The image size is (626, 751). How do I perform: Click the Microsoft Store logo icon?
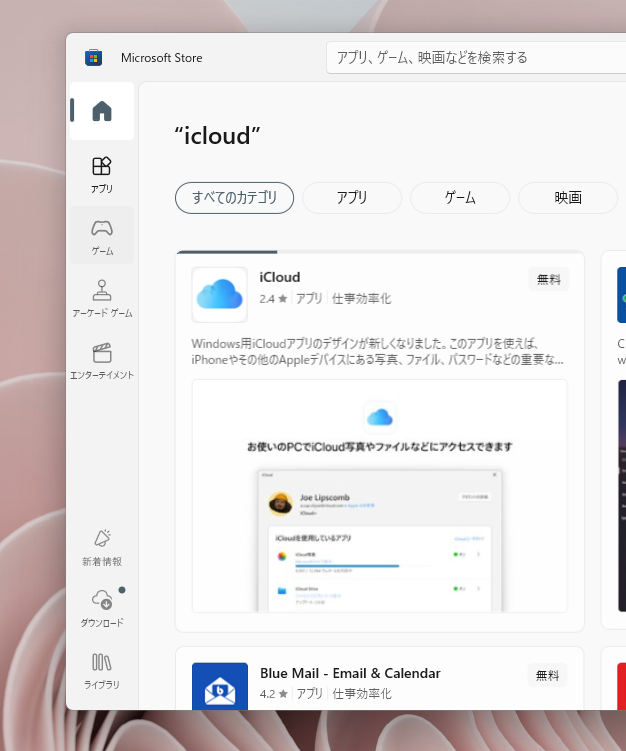point(93,57)
